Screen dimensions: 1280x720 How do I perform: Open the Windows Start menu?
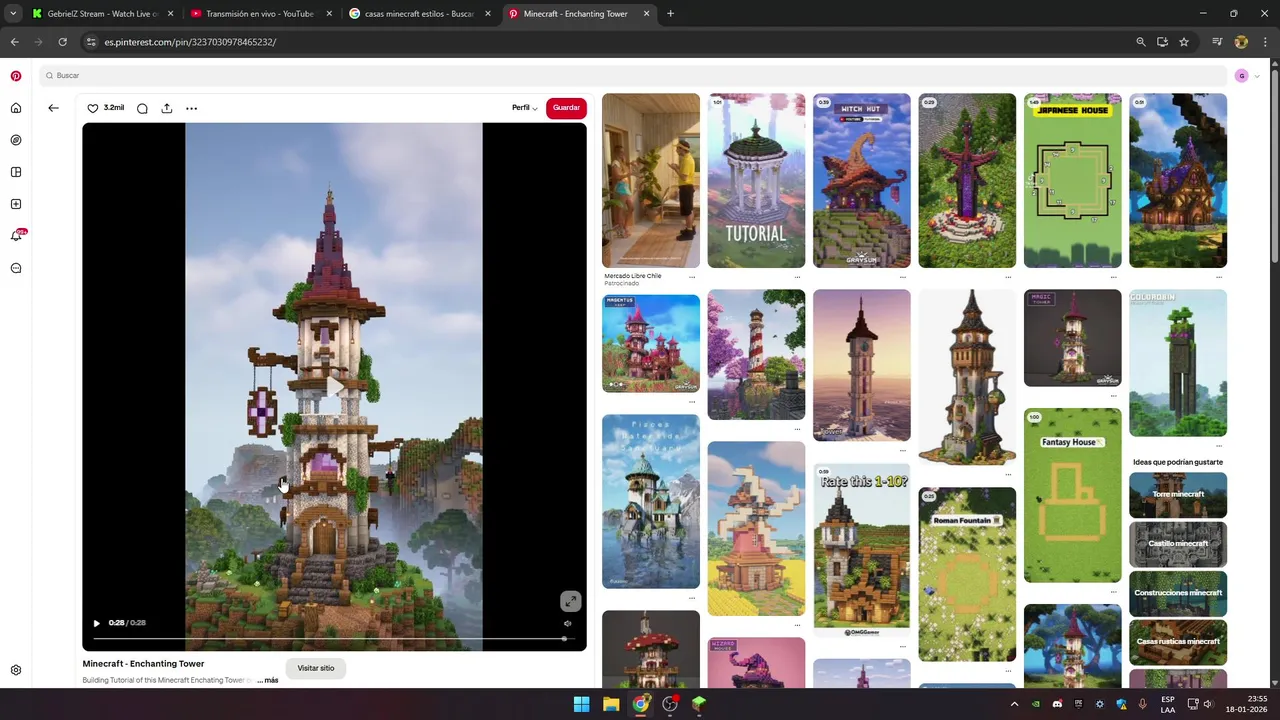coord(581,704)
